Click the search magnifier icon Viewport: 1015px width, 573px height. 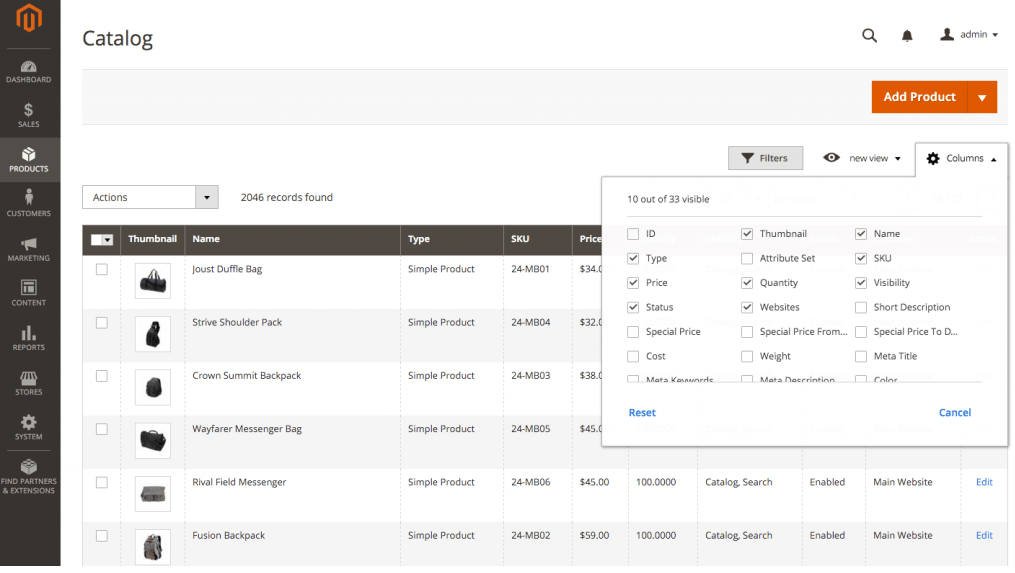tap(869, 35)
